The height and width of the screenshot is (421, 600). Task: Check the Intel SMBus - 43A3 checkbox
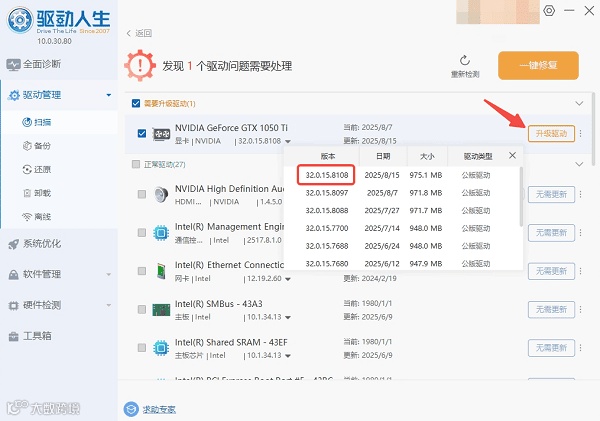point(142,309)
